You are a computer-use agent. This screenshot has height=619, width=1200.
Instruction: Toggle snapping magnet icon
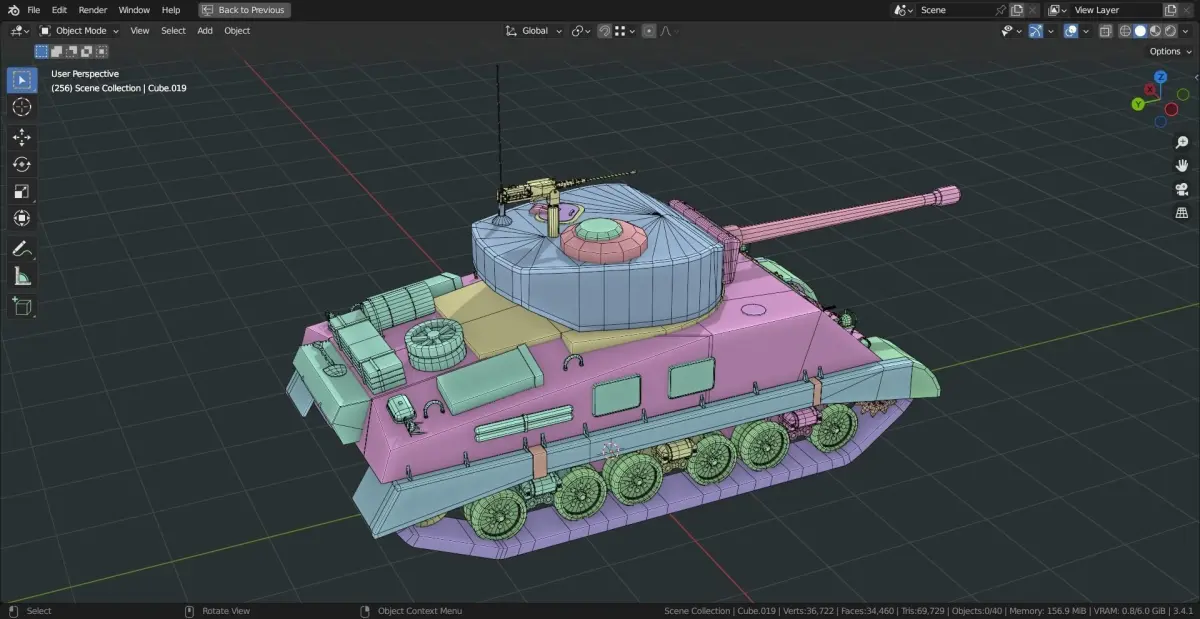pos(605,31)
